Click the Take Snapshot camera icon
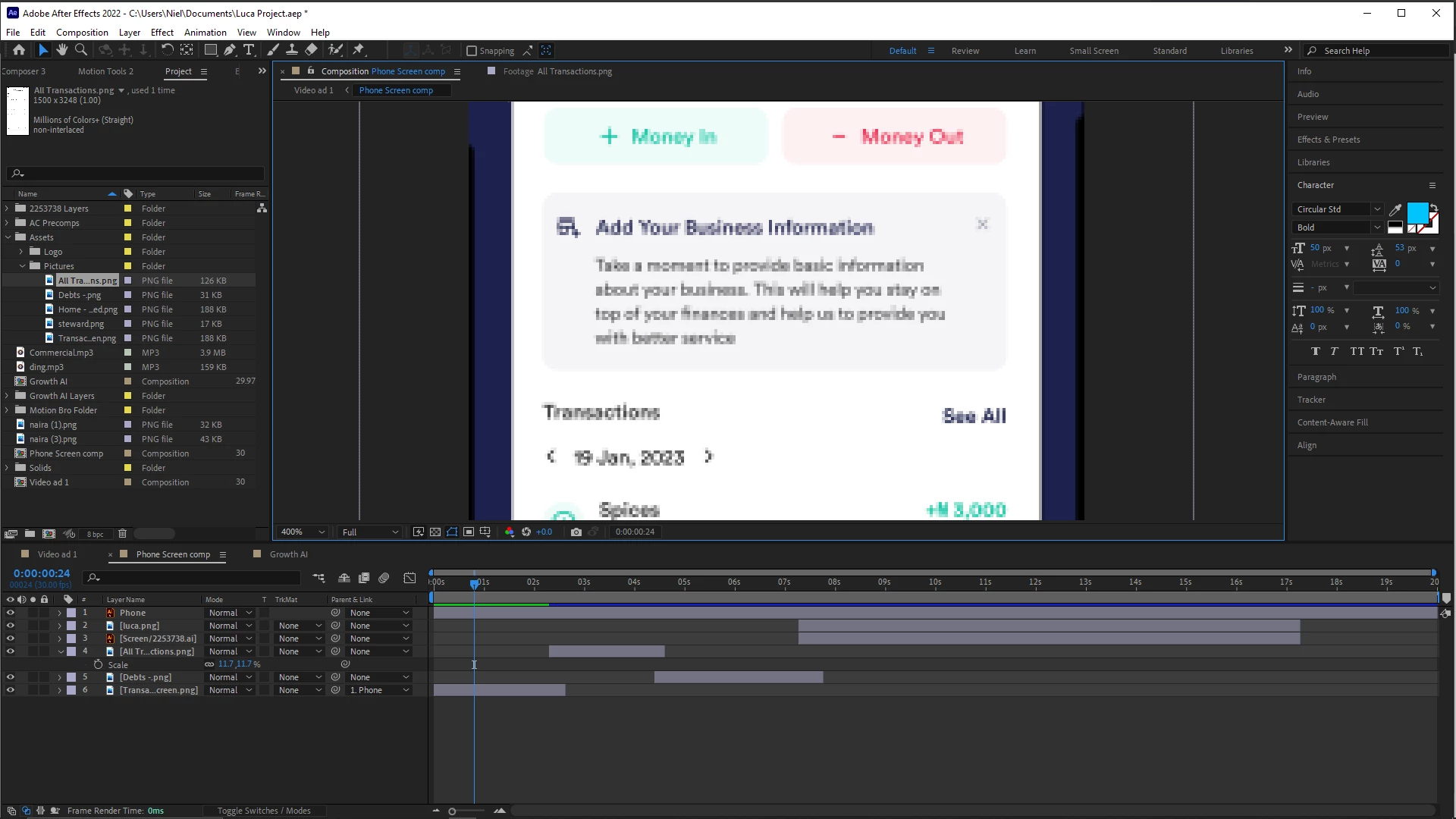 click(576, 532)
